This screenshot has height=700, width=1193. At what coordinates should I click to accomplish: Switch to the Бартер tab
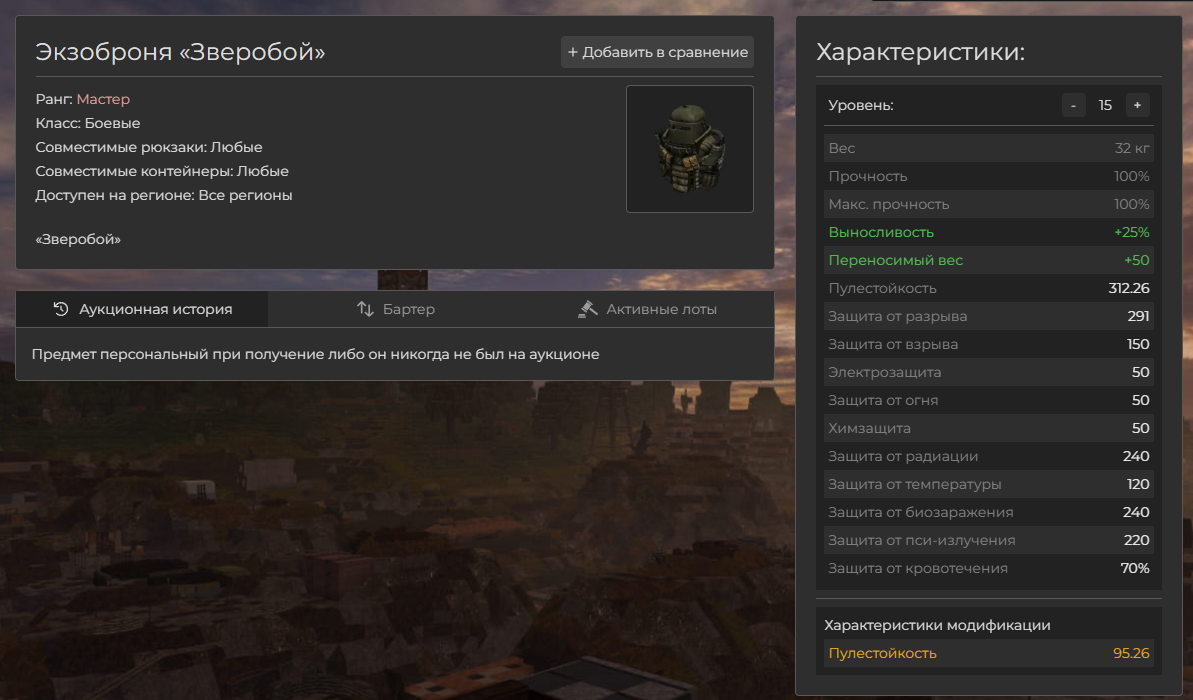(396, 309)
